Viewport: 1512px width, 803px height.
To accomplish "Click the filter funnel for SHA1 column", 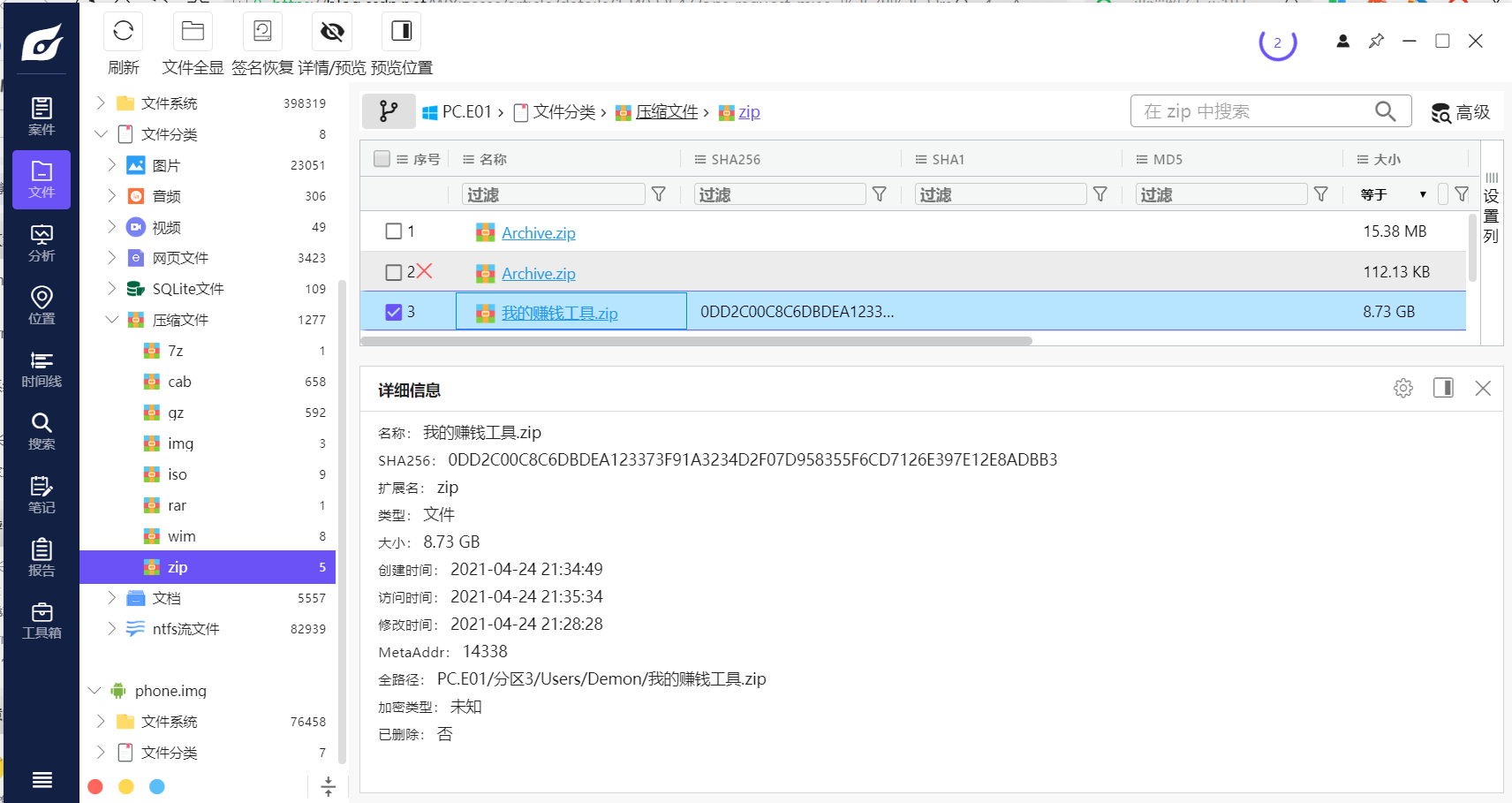I will pos(1100,194).
